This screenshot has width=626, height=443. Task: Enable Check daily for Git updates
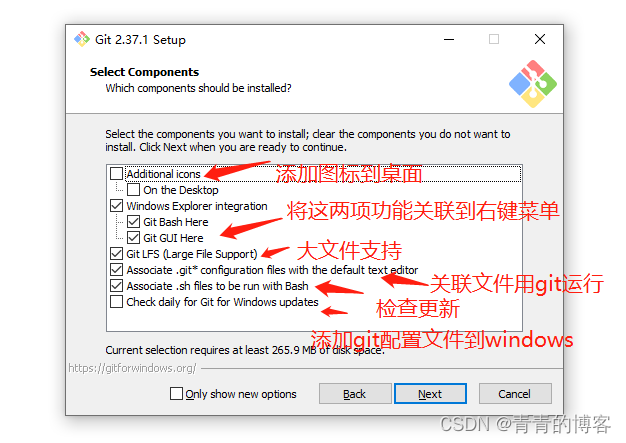click(116, 302)
